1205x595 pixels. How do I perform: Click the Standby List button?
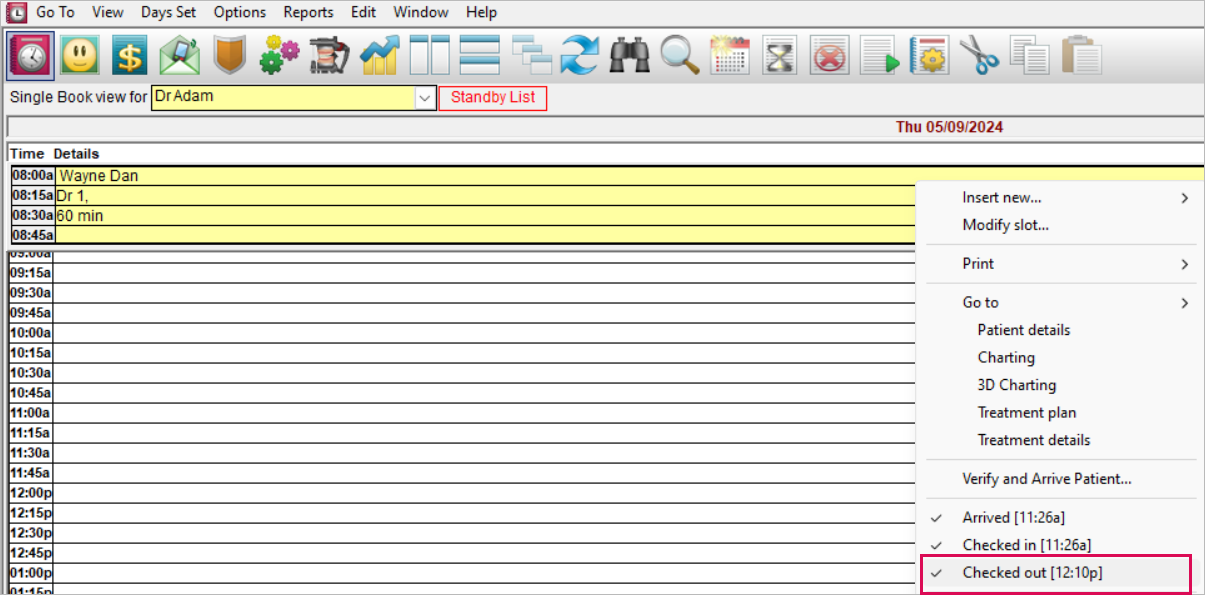pyautogui.click(x=493, y=98)
